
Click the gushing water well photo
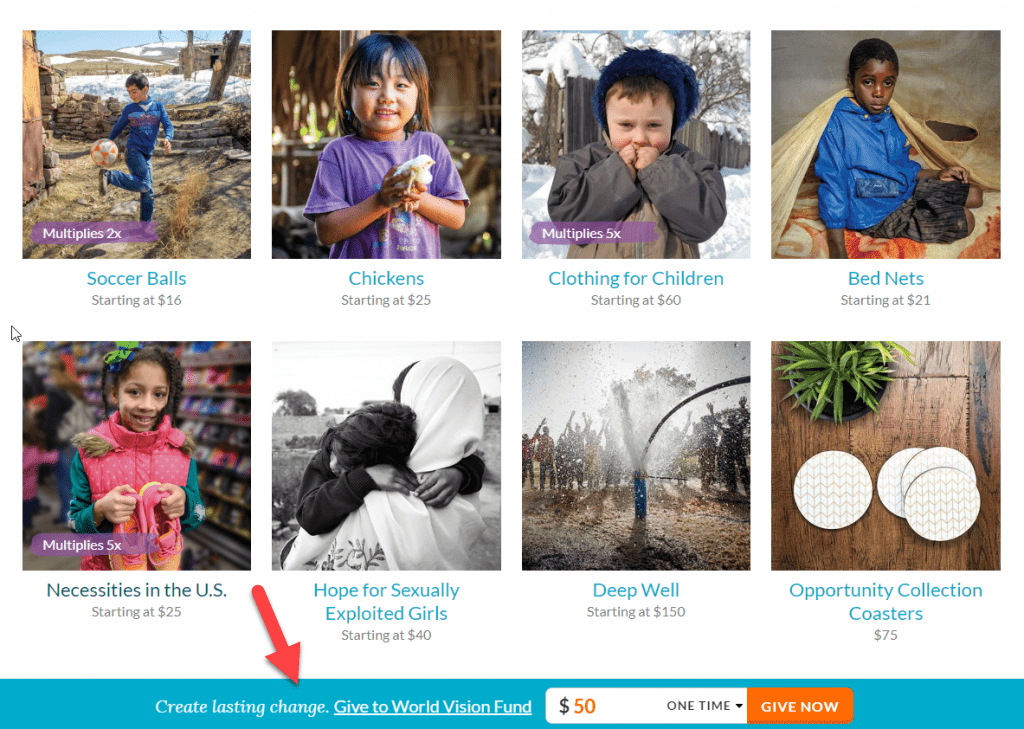coord(635,455)
